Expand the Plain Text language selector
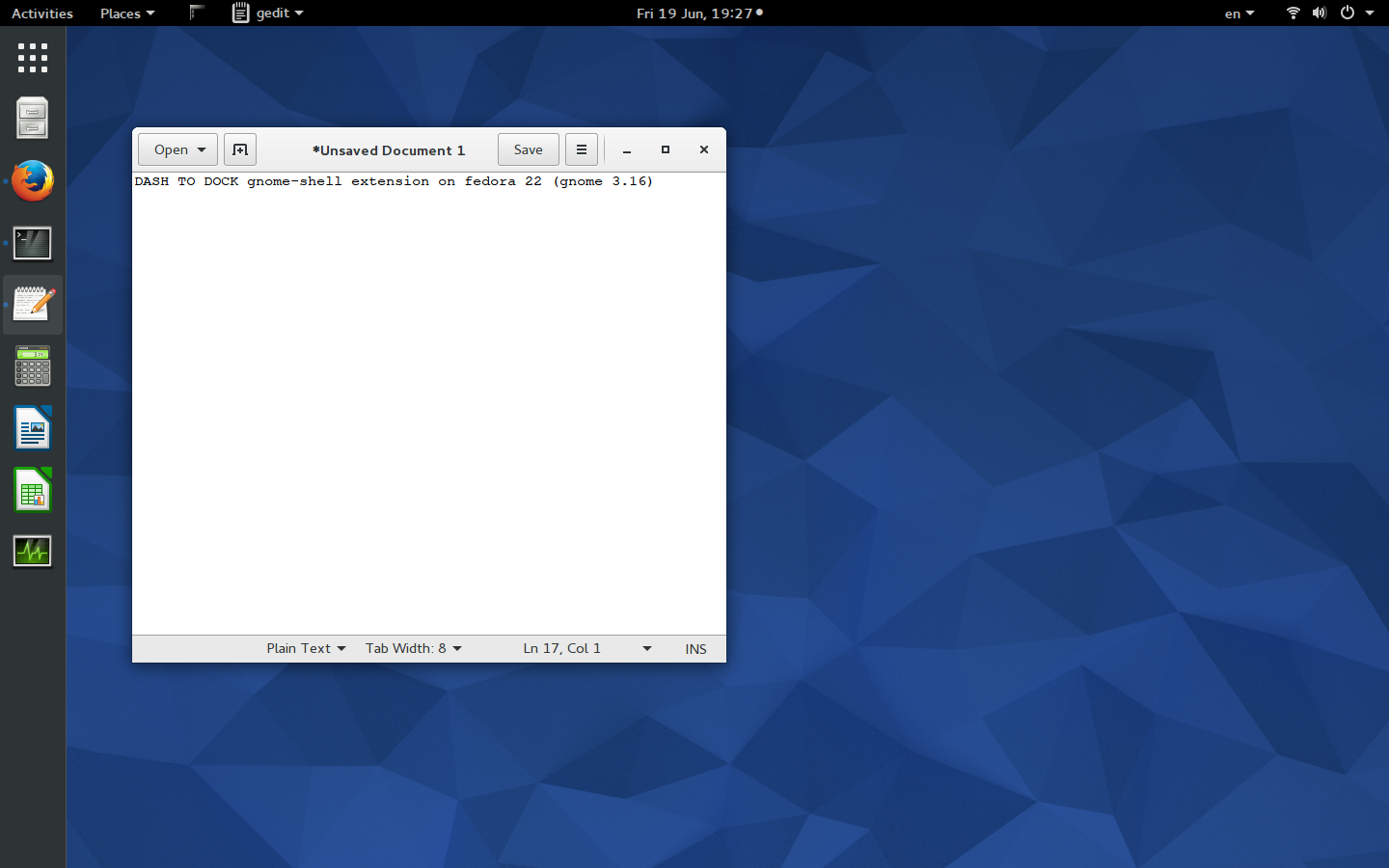The width and height of the screenshot is (1389, 868). 306,649
